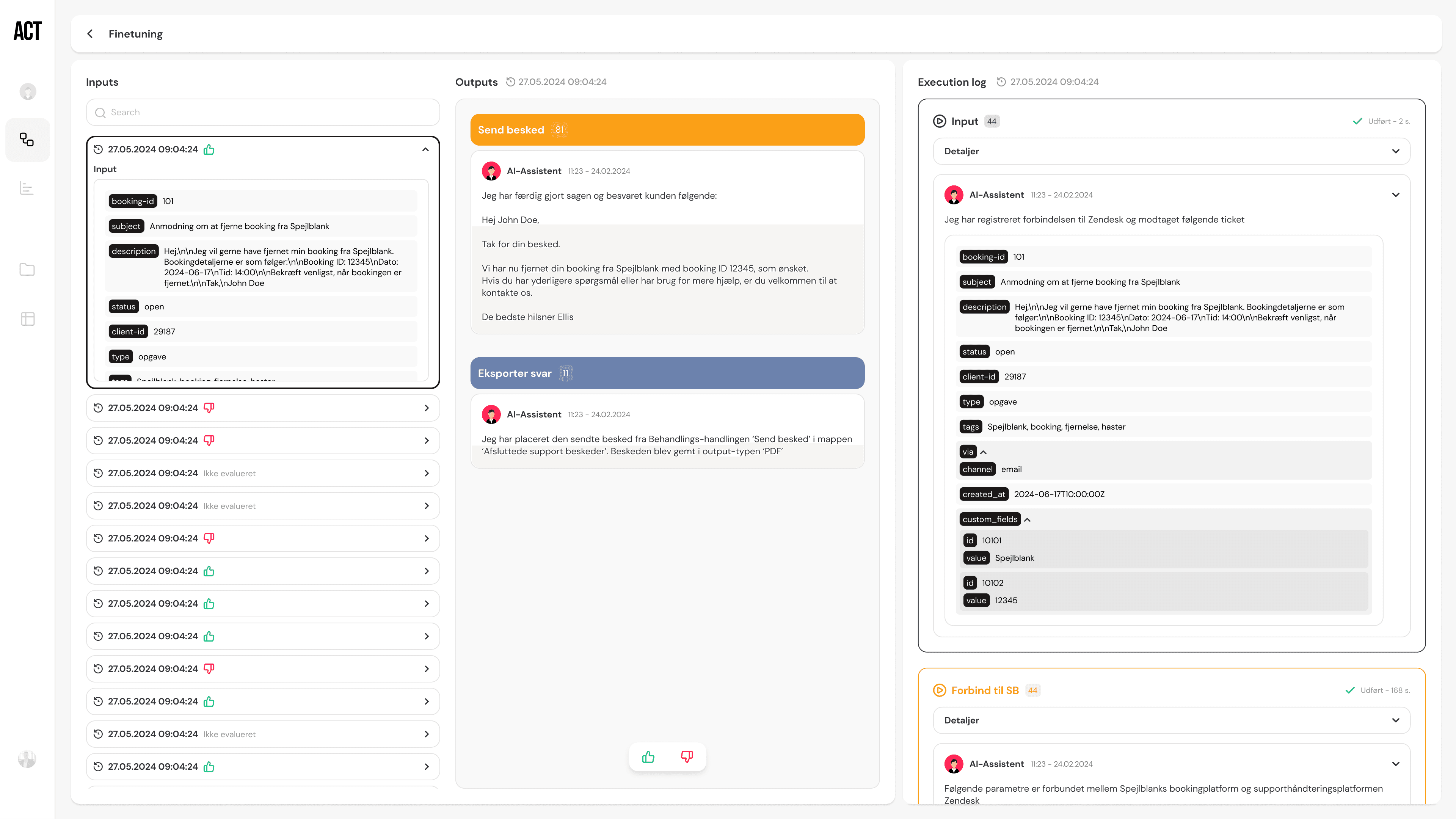
Task: Click the play icon beside Forbind til SB
Action: click(940, 690)
